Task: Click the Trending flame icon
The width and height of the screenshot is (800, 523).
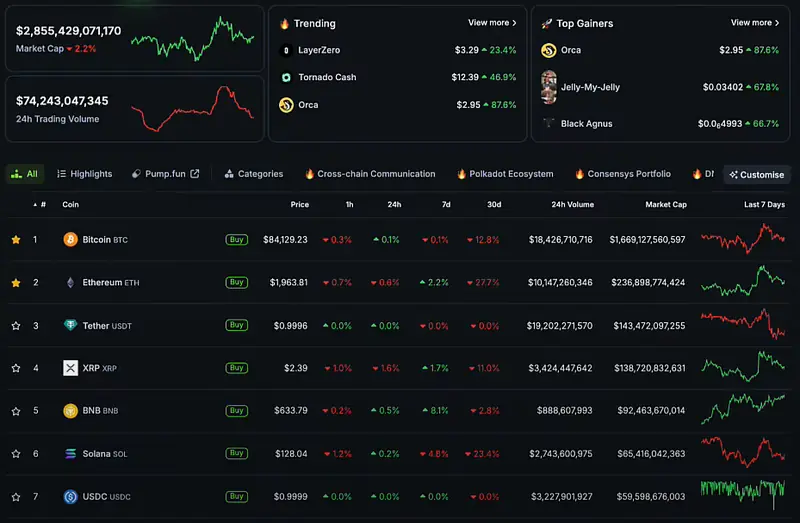Action: 285,23
